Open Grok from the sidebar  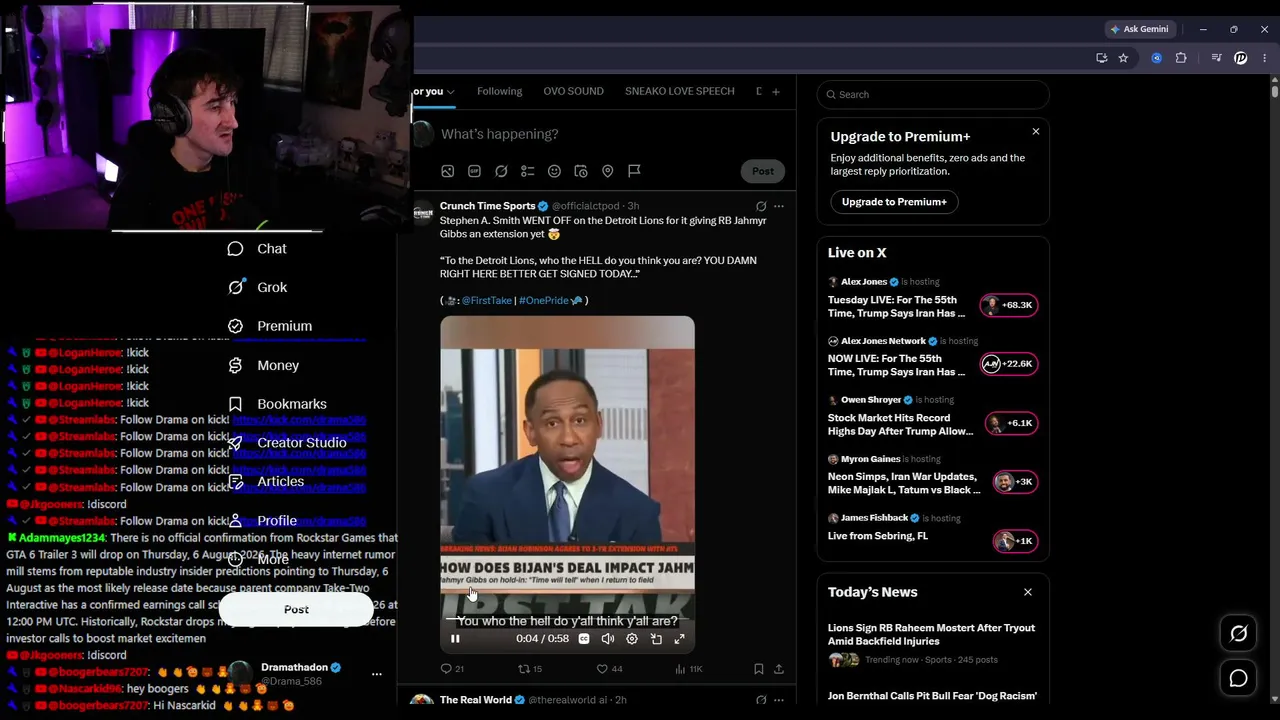(258, 288)
